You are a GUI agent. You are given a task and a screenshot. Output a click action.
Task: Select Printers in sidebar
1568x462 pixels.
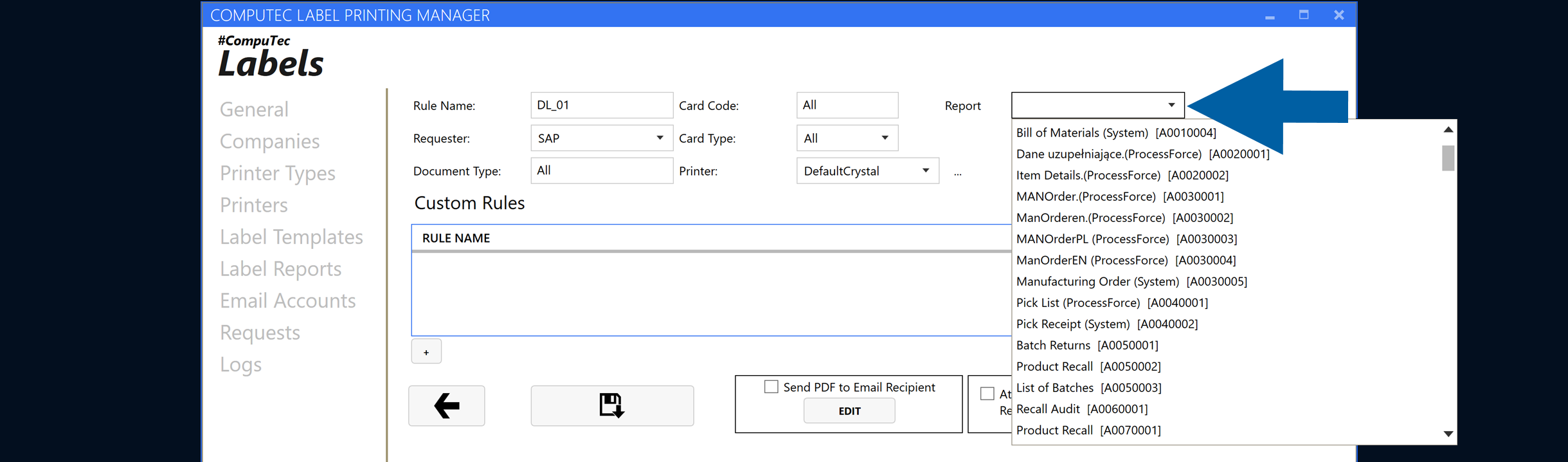253,205
